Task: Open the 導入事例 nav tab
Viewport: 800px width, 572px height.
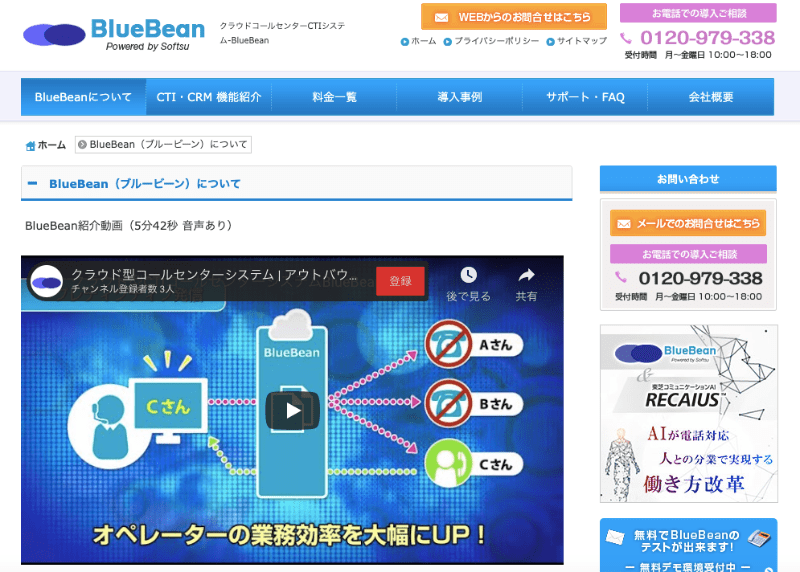Action: pyautogui.click(x=460, y=97)
